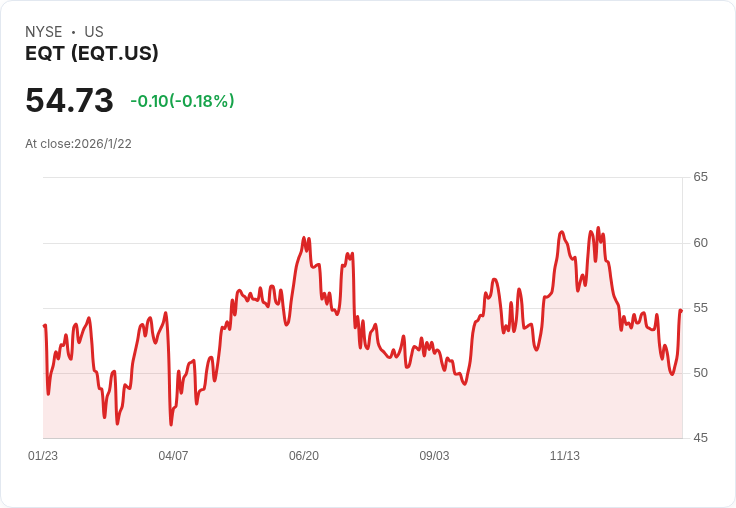
Task: Click the 04/07 date on x-axis
Action: (x=173, y=456)
